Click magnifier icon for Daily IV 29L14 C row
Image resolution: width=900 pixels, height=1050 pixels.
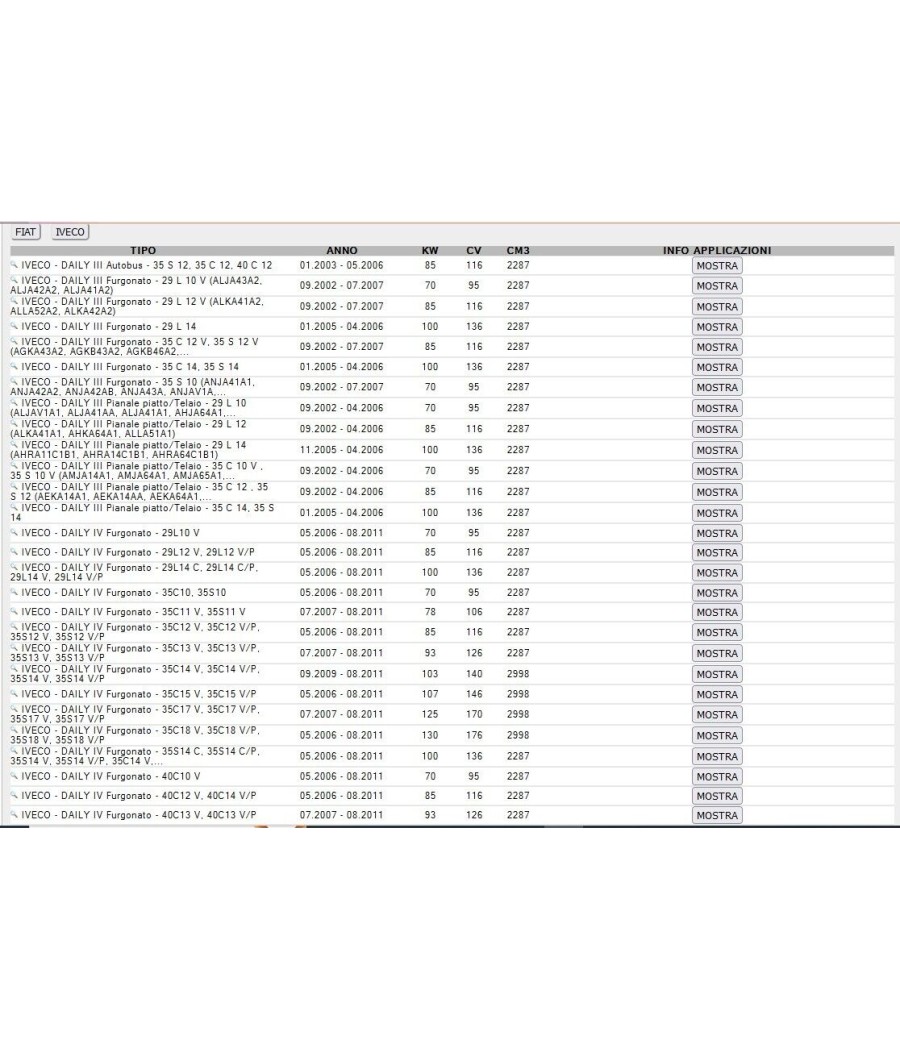pos(14,567)
